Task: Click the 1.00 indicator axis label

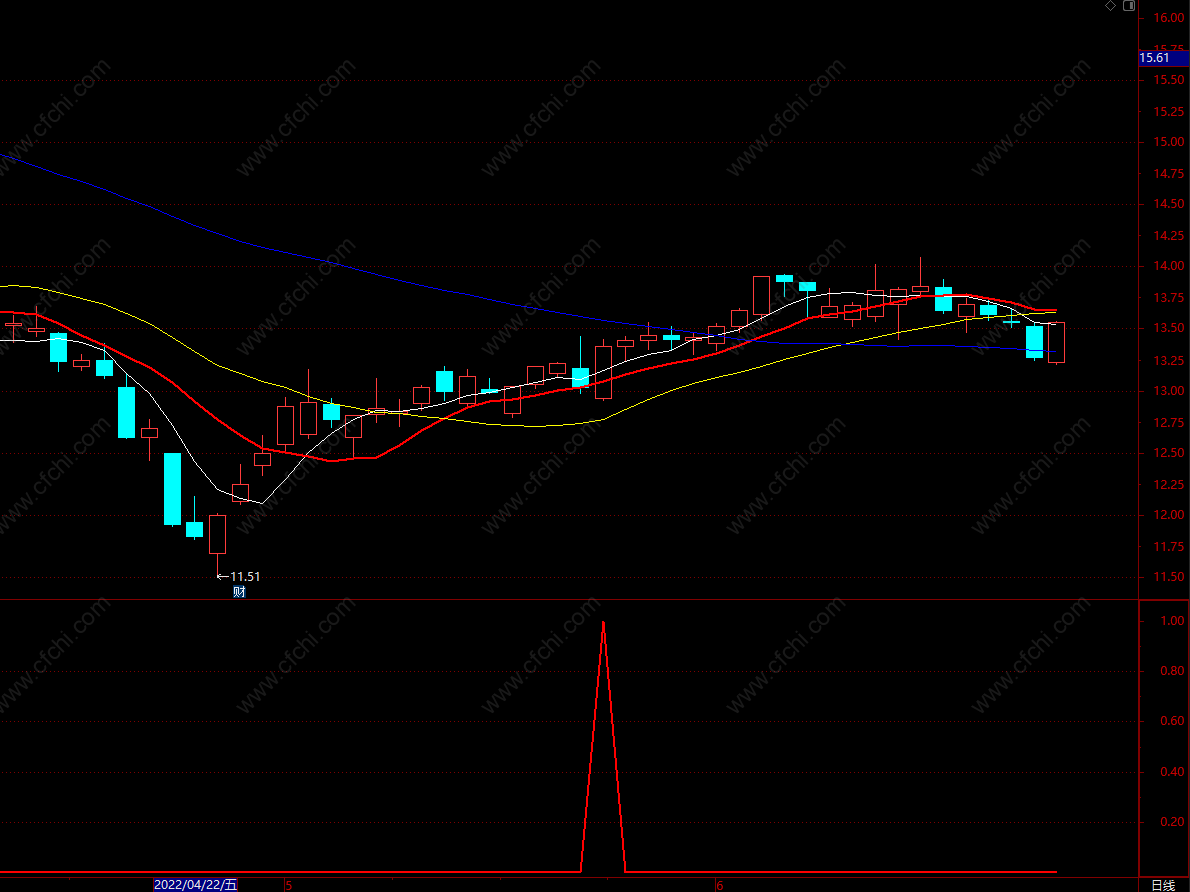Action: click(x=1172, y=621)
